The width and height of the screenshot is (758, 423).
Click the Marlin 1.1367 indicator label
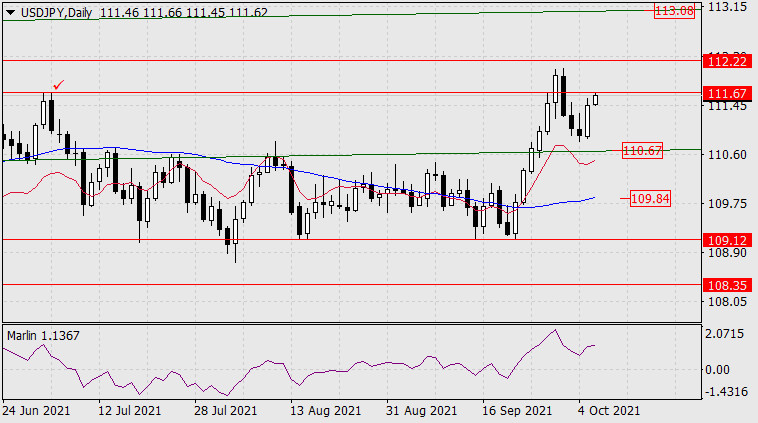tap(43, 335)
